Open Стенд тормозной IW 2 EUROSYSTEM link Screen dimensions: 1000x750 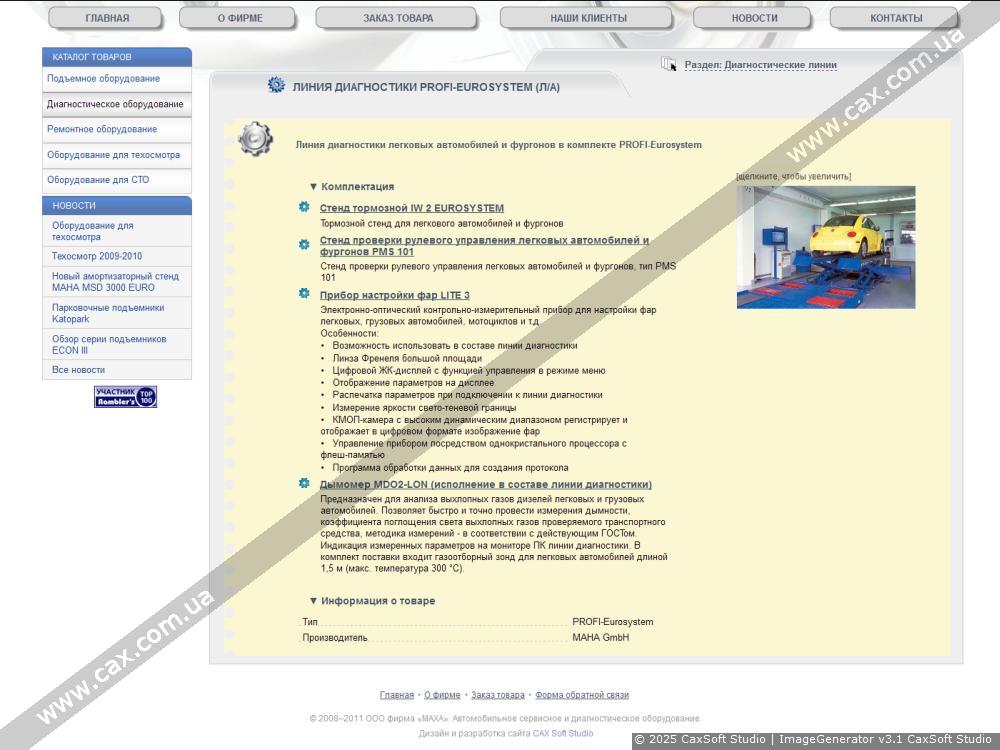411,208
